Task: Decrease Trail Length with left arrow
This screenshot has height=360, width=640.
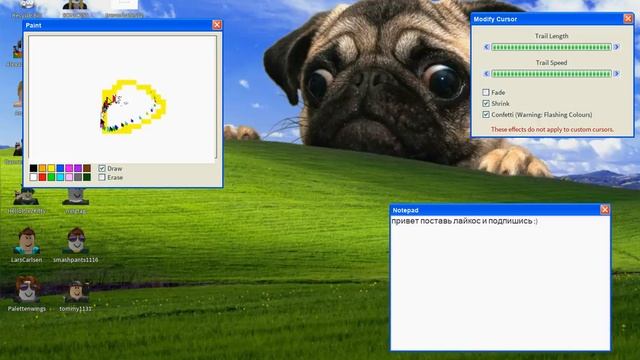Action: 486,47
